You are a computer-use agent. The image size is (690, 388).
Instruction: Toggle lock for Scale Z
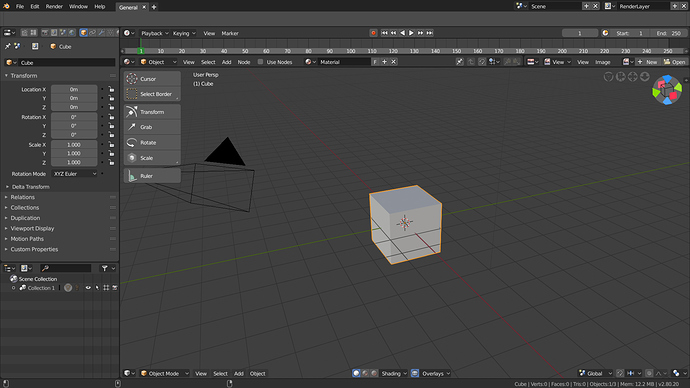tap(111, 162)
